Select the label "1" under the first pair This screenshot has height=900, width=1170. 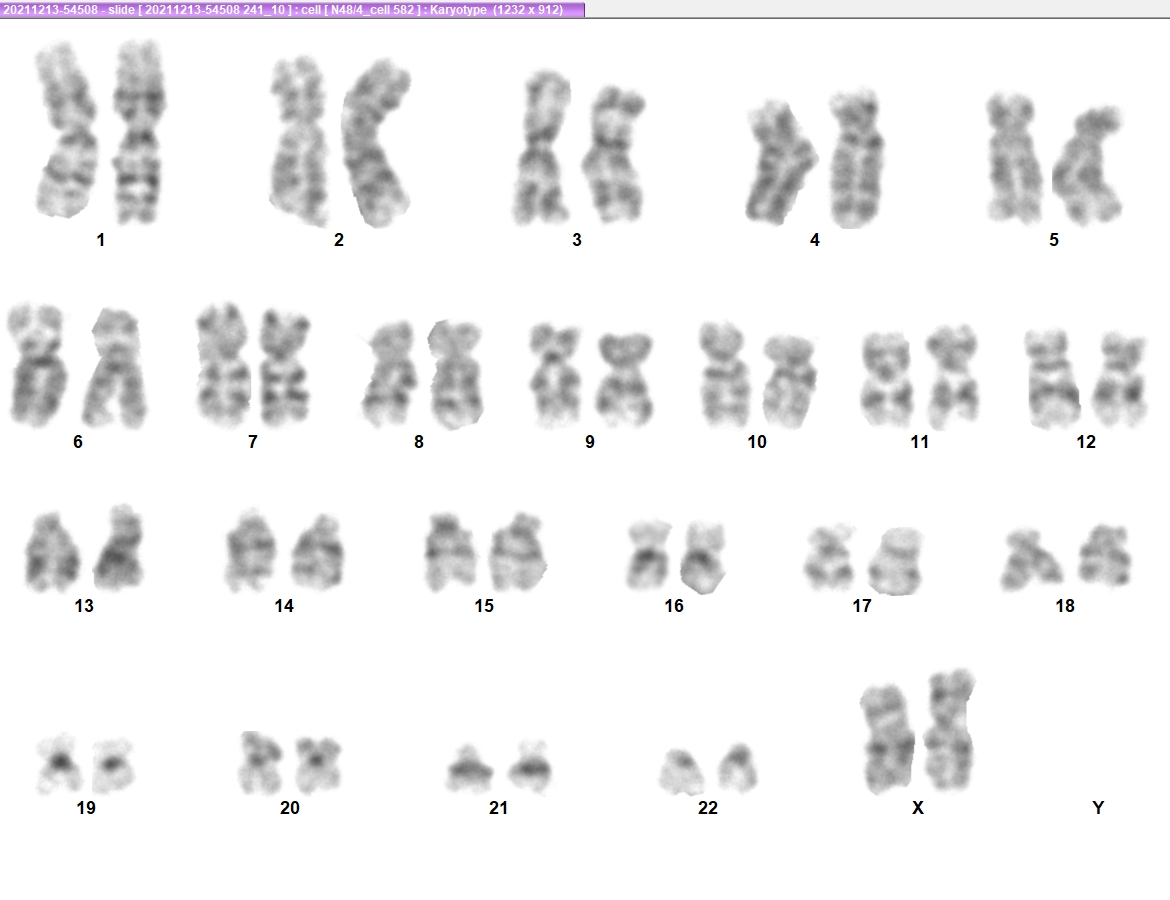pyautogui.click(x=101, y=240)
